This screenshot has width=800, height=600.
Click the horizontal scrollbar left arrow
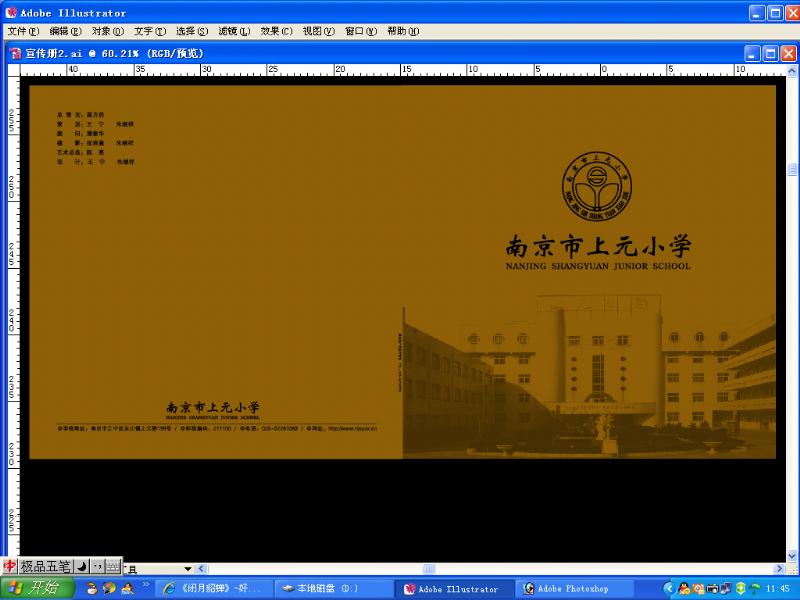pos(201,569)
